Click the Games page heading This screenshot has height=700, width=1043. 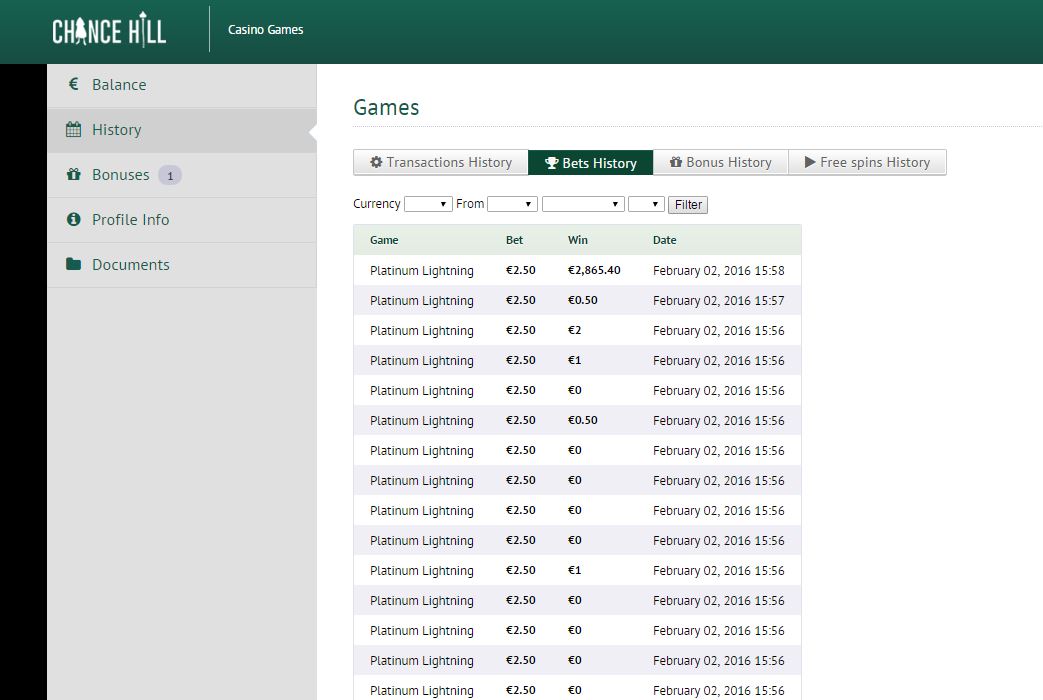point(386,107)
